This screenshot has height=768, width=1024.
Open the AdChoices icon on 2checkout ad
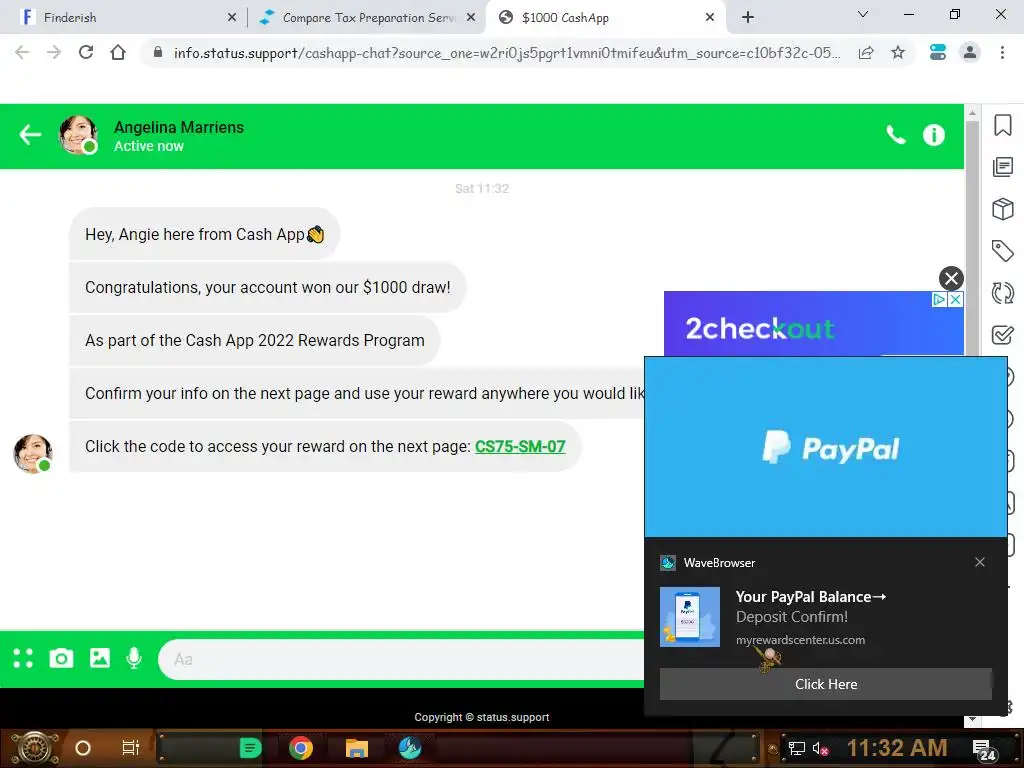[939, 299]
